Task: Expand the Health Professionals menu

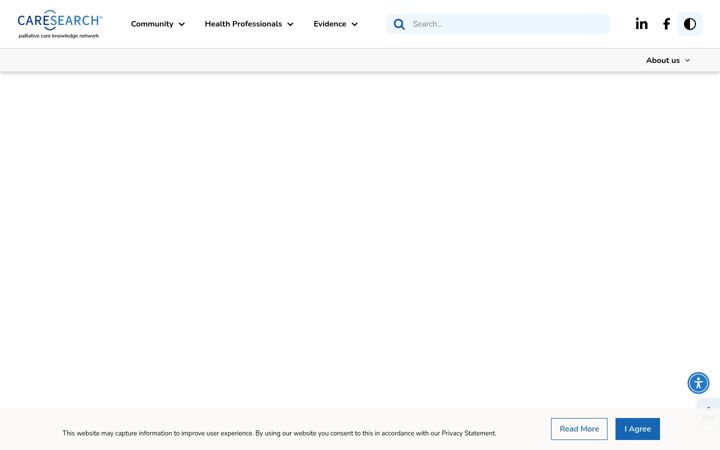Action: coord(249,24)
